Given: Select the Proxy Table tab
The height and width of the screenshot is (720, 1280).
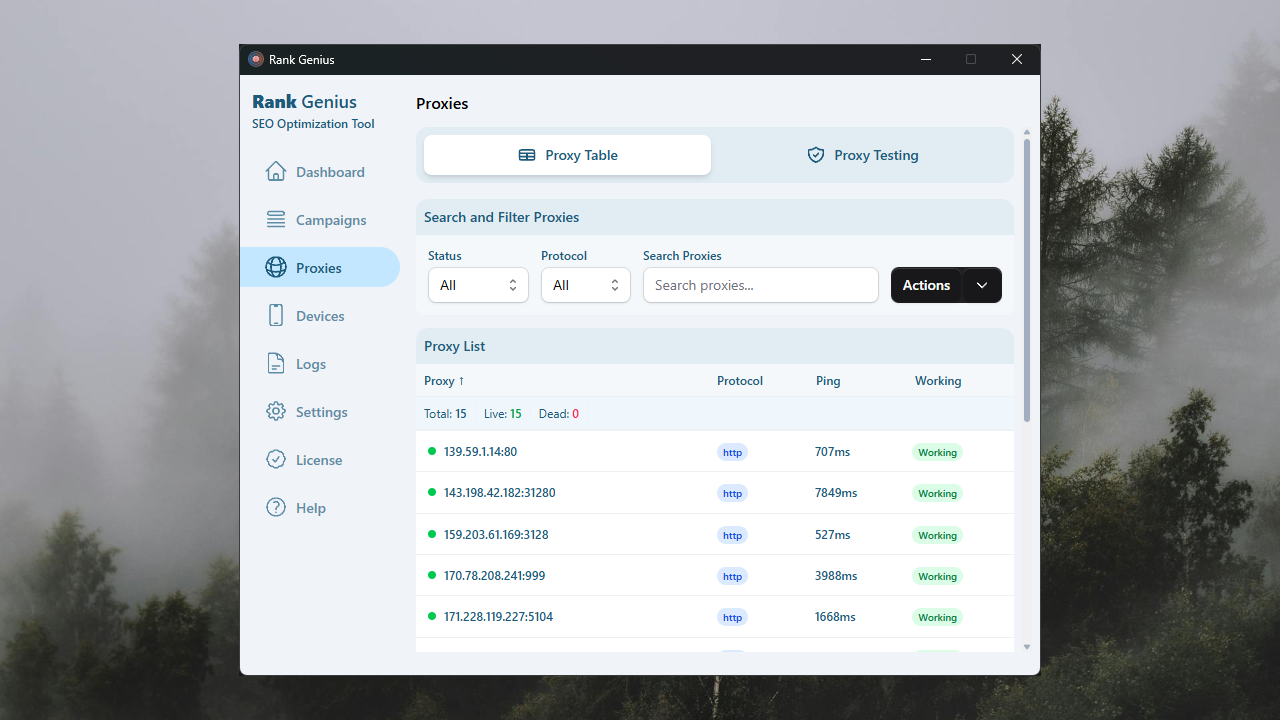Looking at the screenshot, I should click(x=567, y=155).
